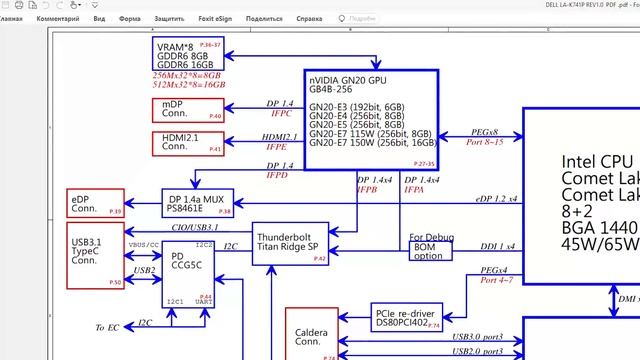The image size is (640, 360).
Task: Open the Foxit eSign tab
Action: click(215, 18)
